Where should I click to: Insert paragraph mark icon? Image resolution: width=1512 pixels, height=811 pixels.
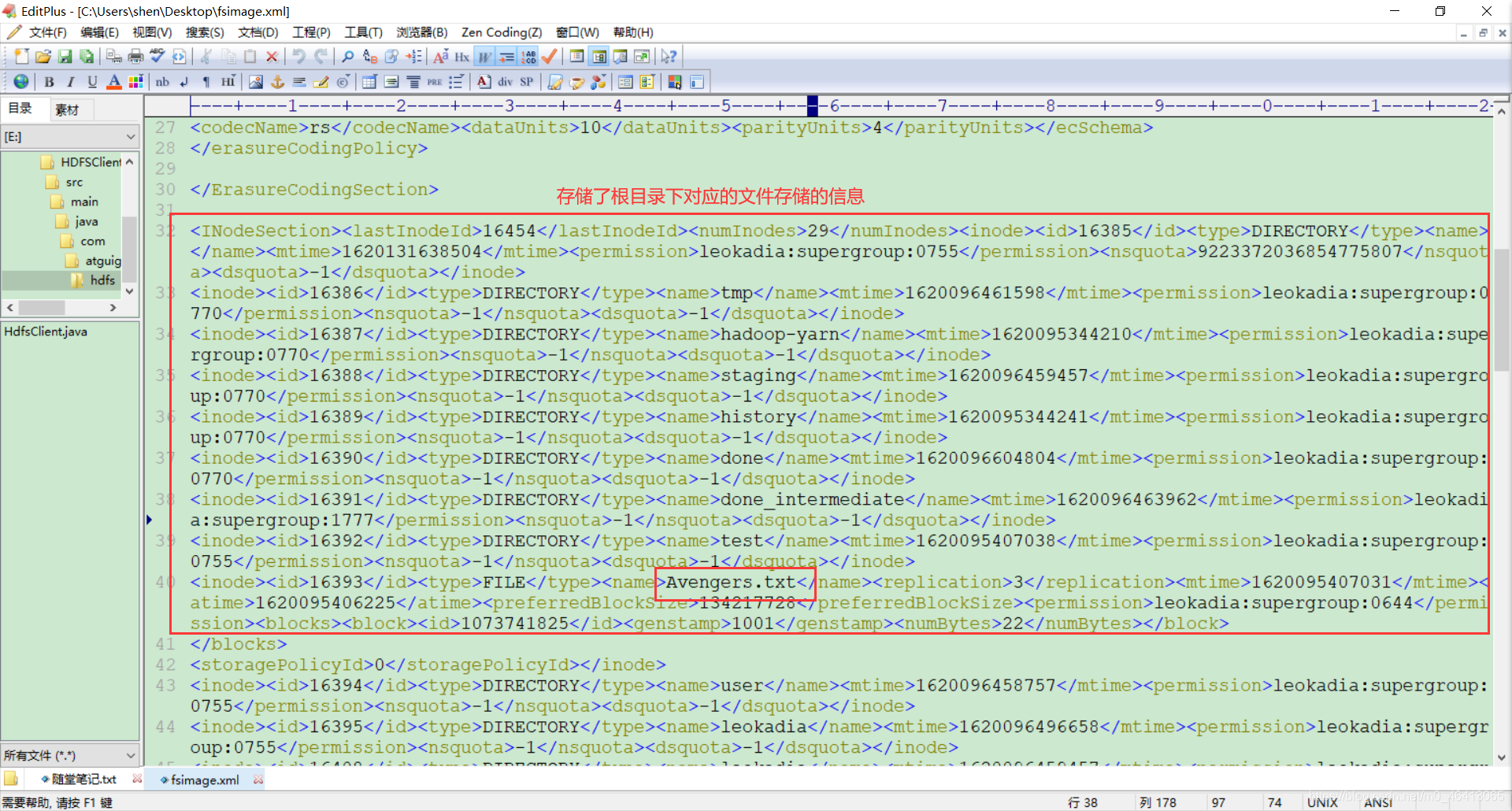click(206, 81)
